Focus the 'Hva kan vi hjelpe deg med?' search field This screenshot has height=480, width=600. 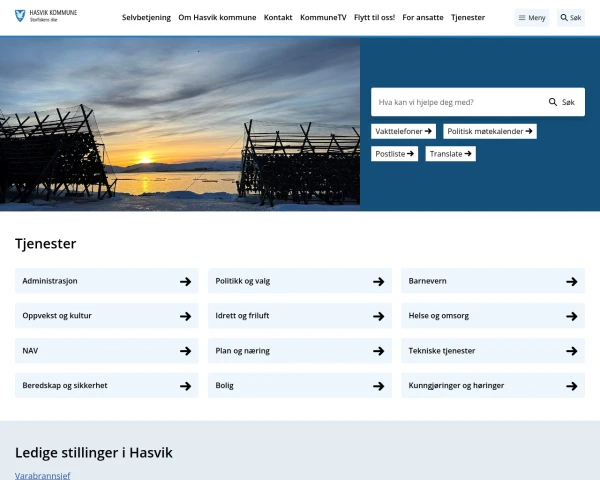click(457, 102)
